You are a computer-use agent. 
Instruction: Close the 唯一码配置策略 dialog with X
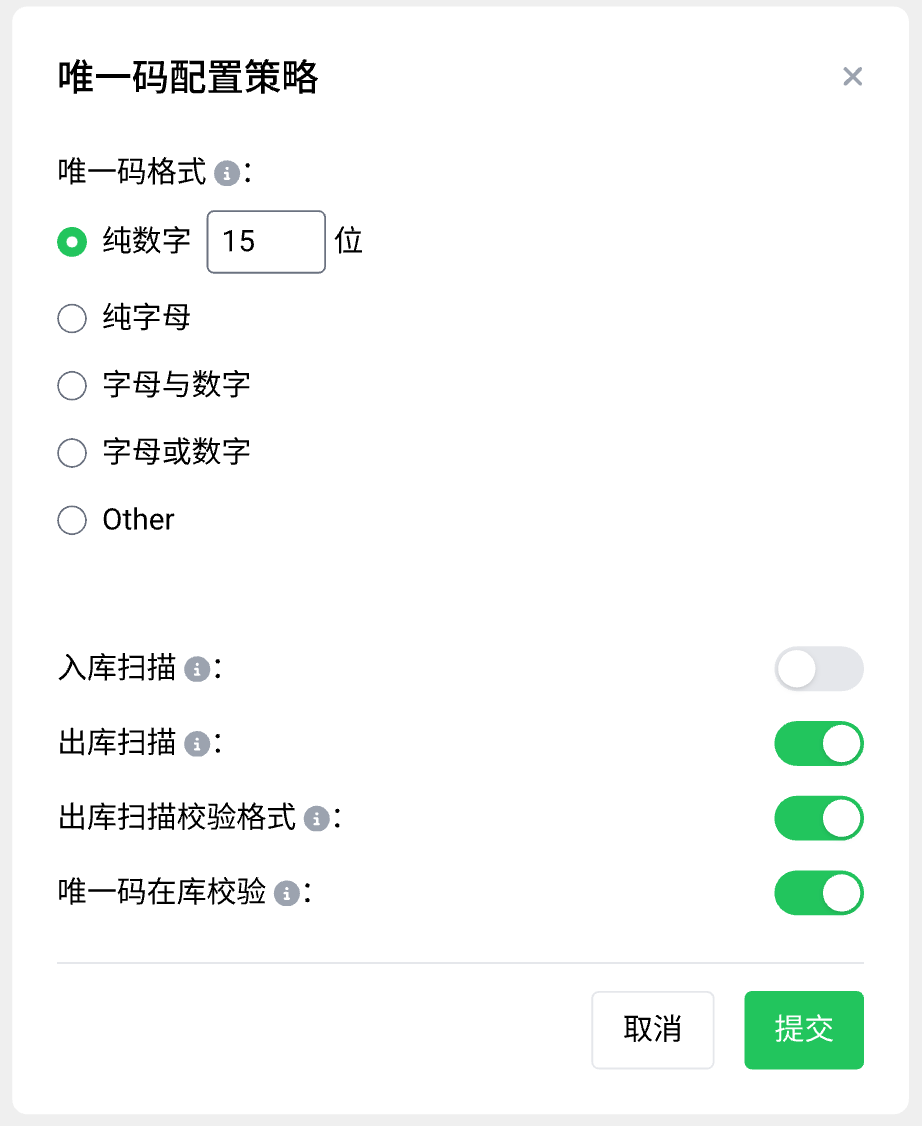click(852, 77)
